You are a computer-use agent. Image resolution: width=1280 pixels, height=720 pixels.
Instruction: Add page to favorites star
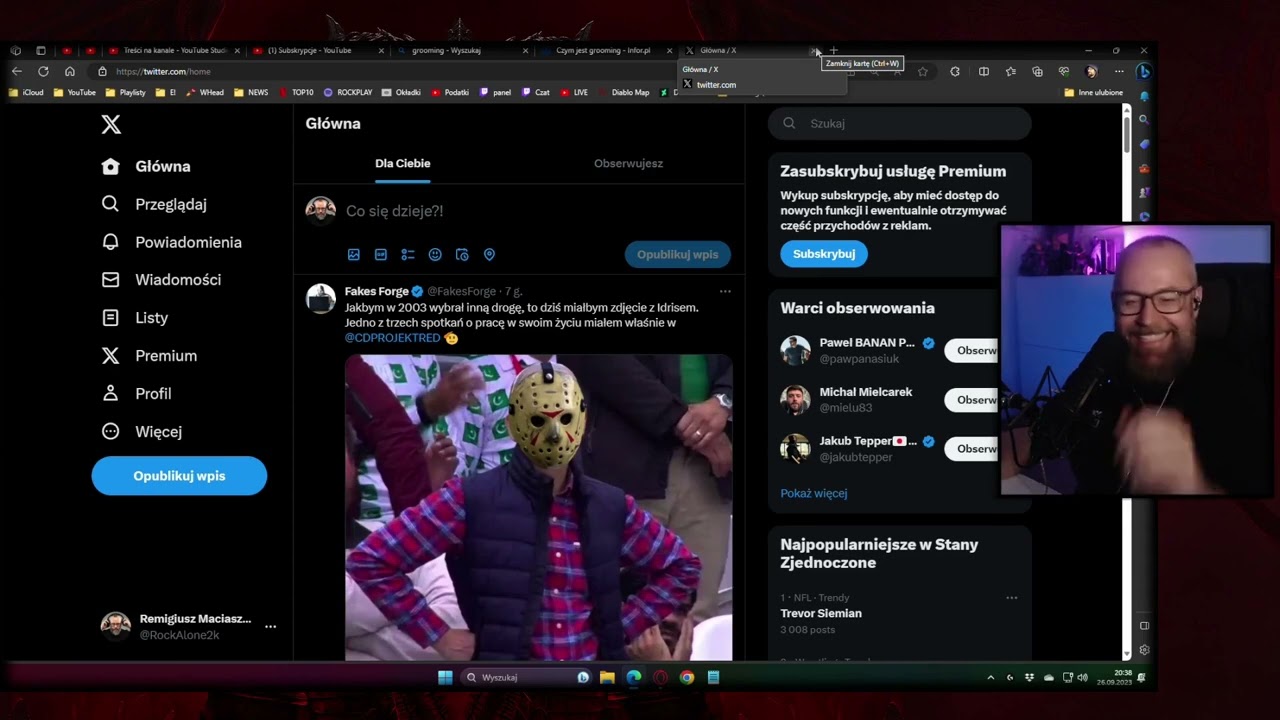[923, 71]
